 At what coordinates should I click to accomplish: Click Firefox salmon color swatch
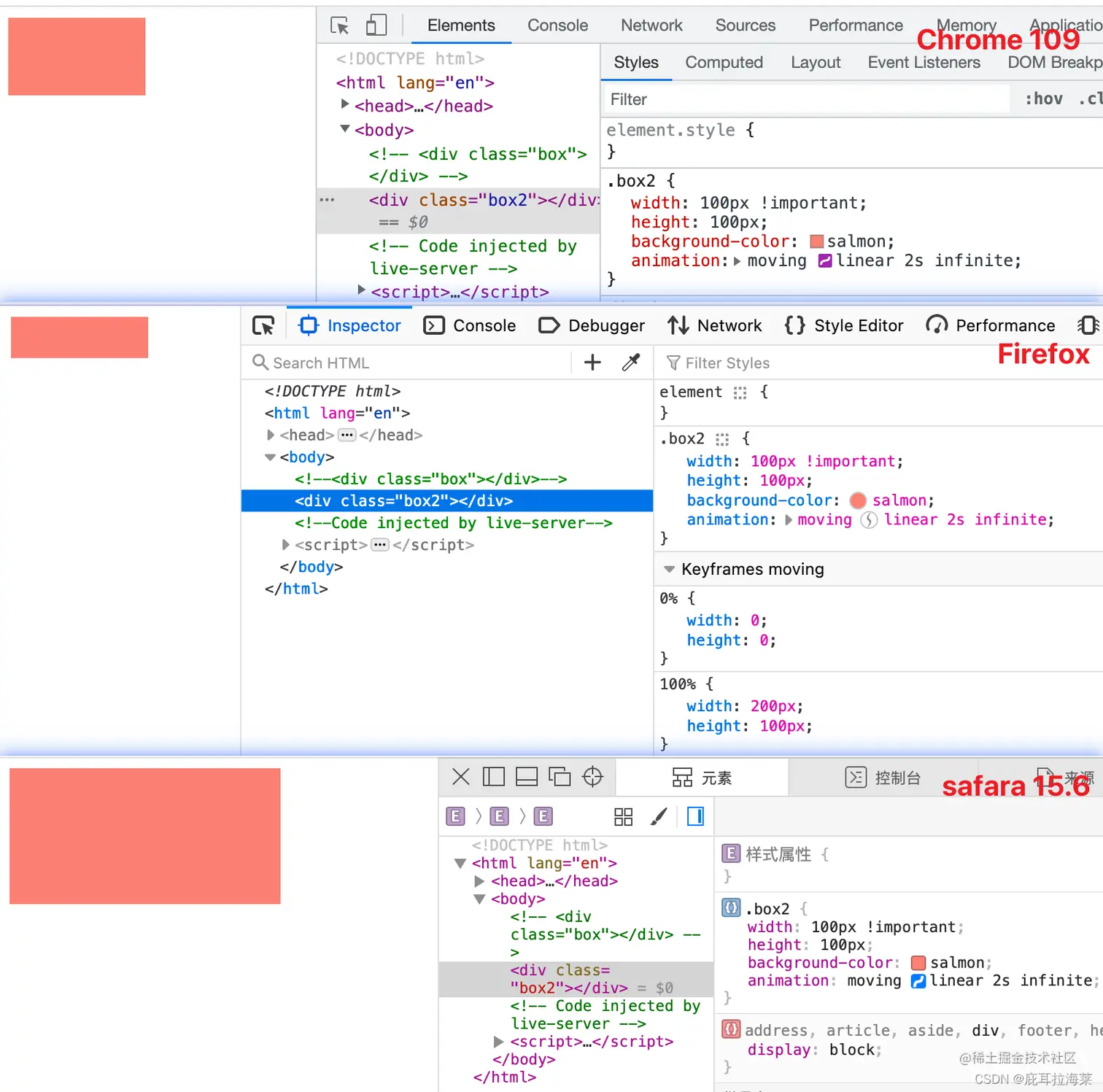coord(858,500)
